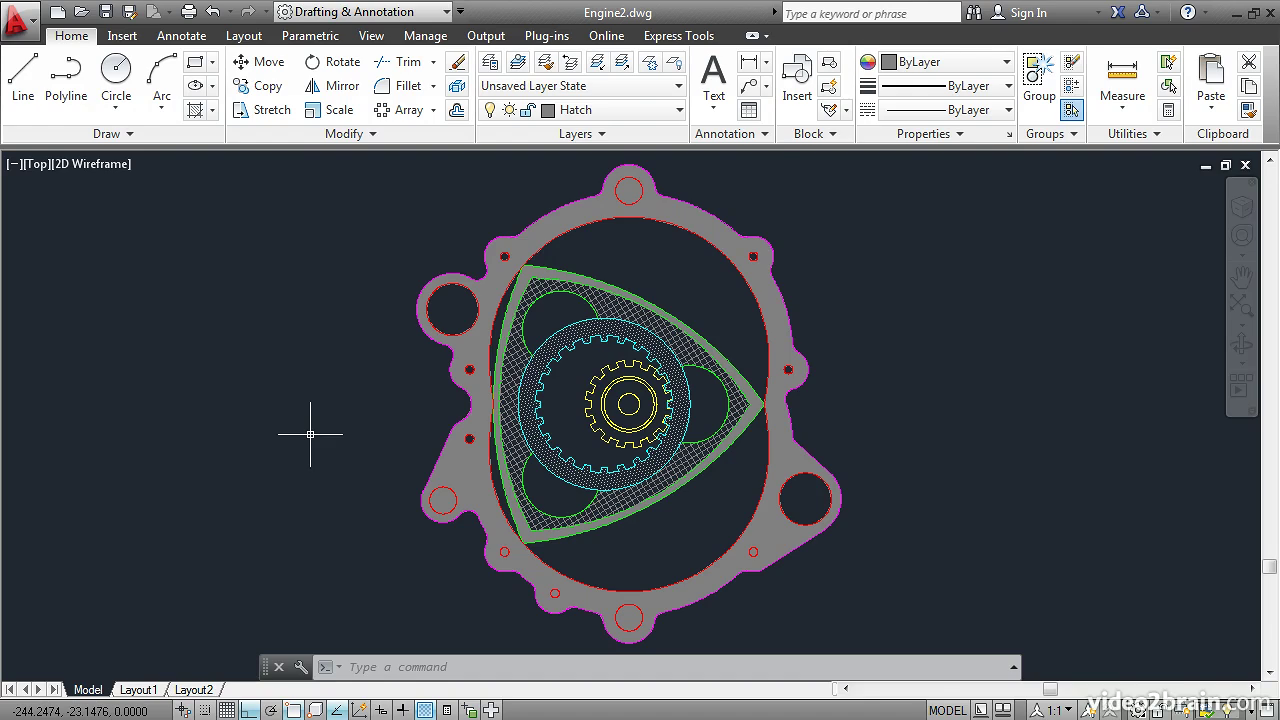Click the Offset icon in Modify panel
This screenshot has width=1280, height=720.
click(457, 110)
